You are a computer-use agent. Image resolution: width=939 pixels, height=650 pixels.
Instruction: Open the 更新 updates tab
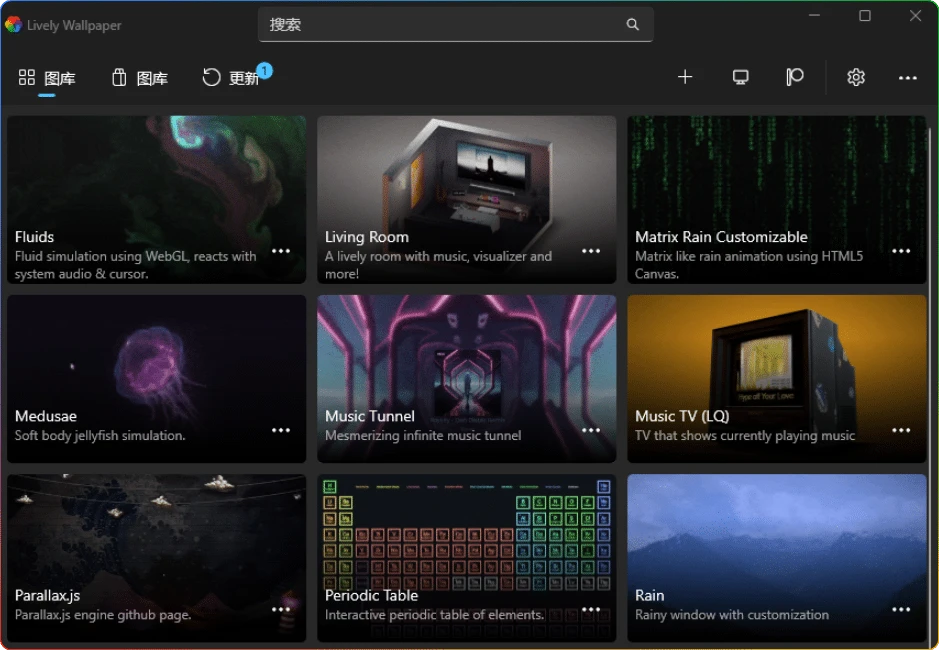232,78
